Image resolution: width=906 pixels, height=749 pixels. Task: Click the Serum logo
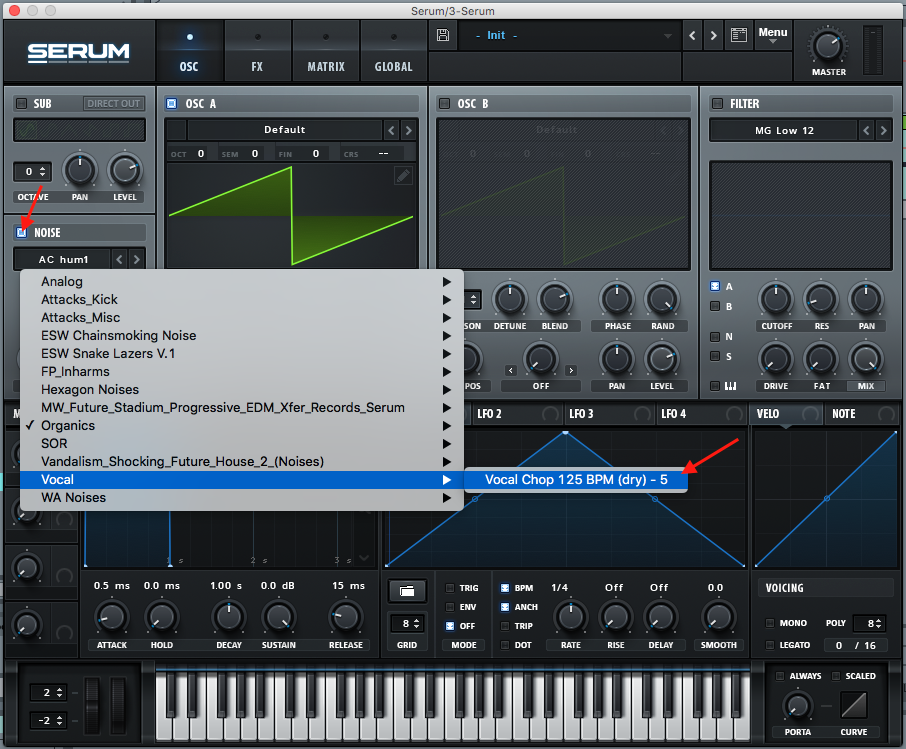79,53
